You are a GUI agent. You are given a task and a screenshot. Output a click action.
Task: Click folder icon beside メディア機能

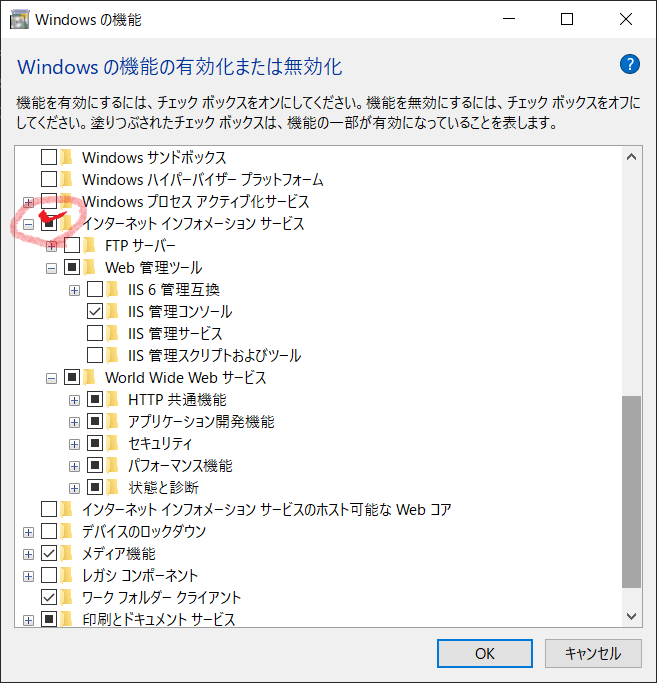point(67,553)
